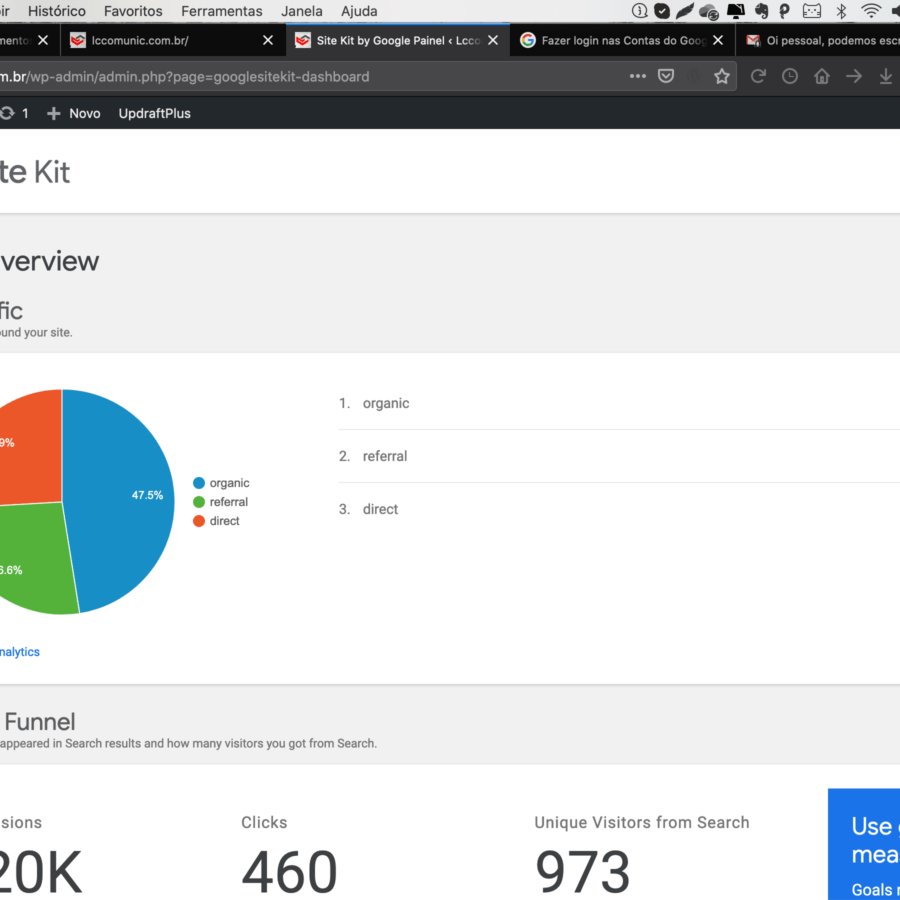Click the orange direct pie slice
900x900 pixels.
click(32, 448)
